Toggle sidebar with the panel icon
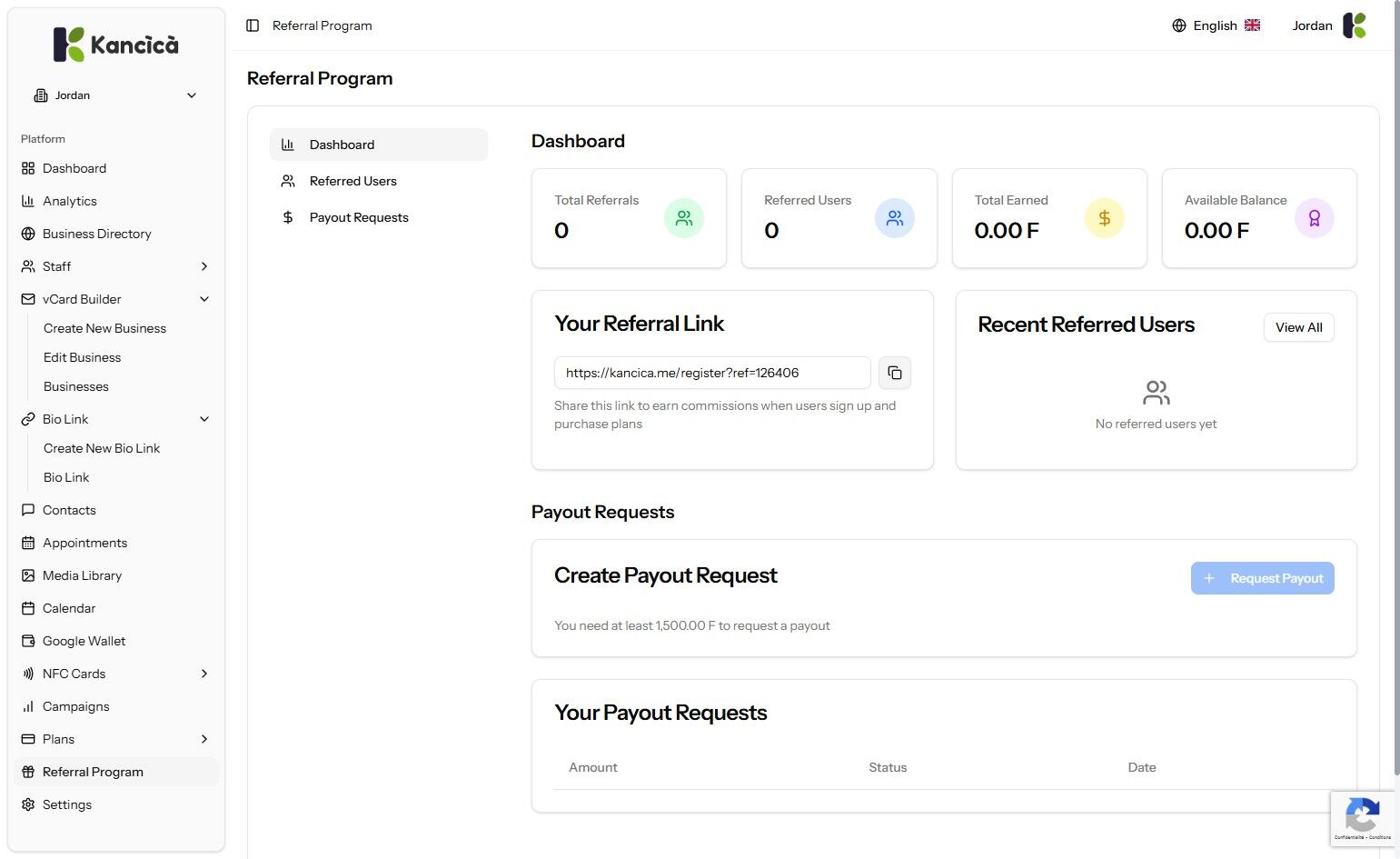The height and width of the screenshot is (859, 1400). pyautogui.click(x=253, y=25)
